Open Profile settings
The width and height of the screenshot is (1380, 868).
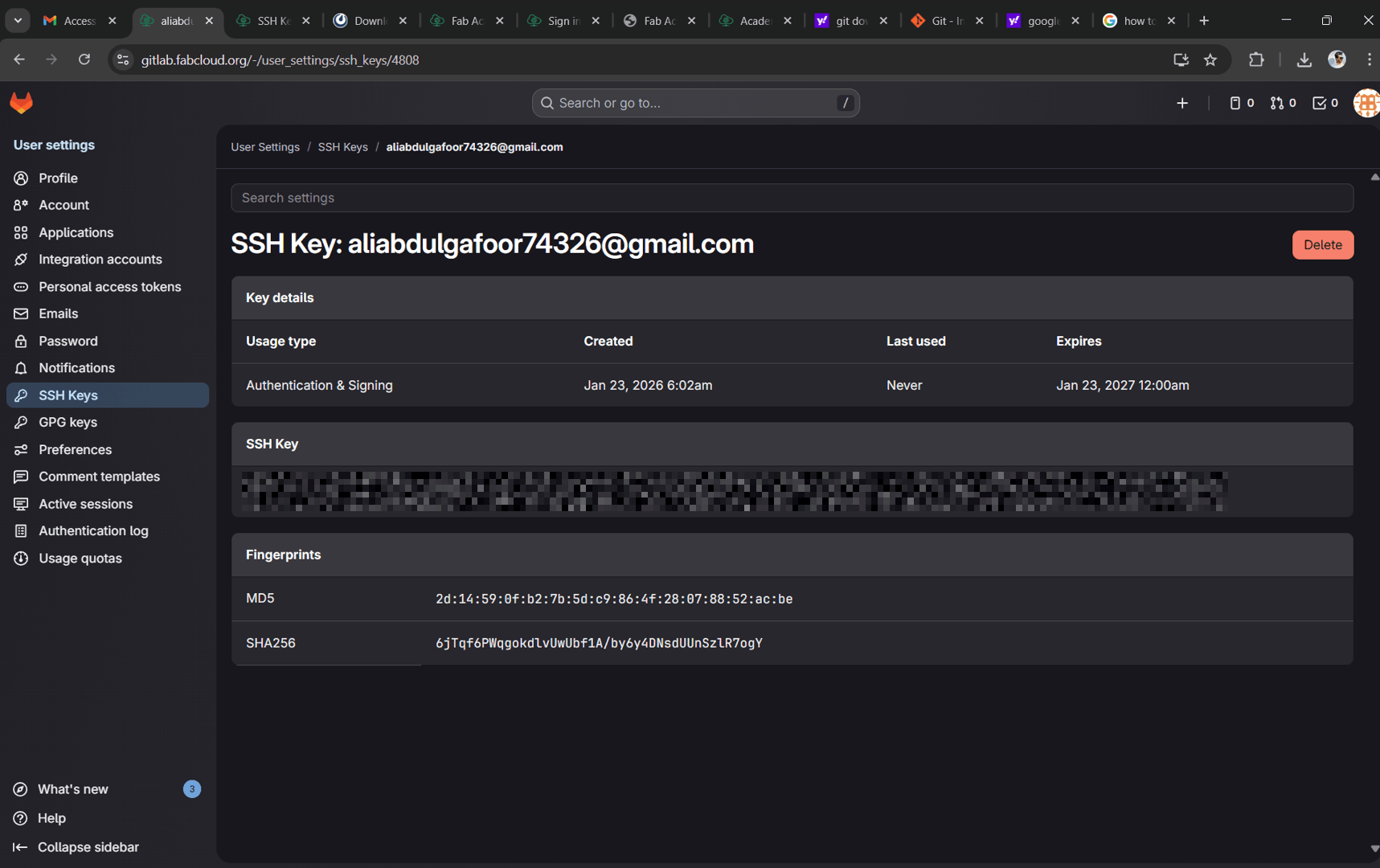click(x=108, y=178)
